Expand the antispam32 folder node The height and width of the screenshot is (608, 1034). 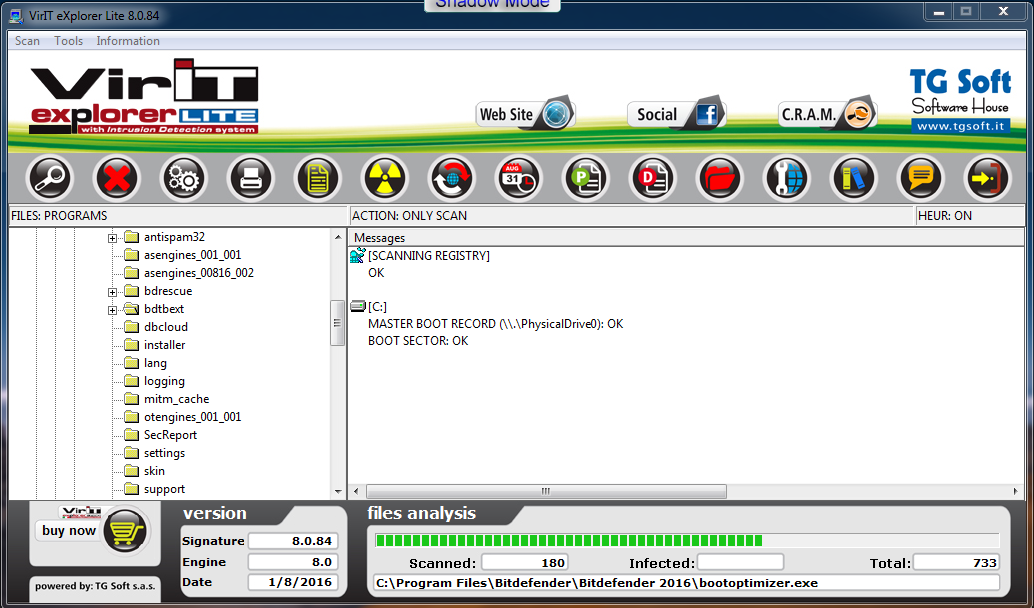(x=113, y=238)
